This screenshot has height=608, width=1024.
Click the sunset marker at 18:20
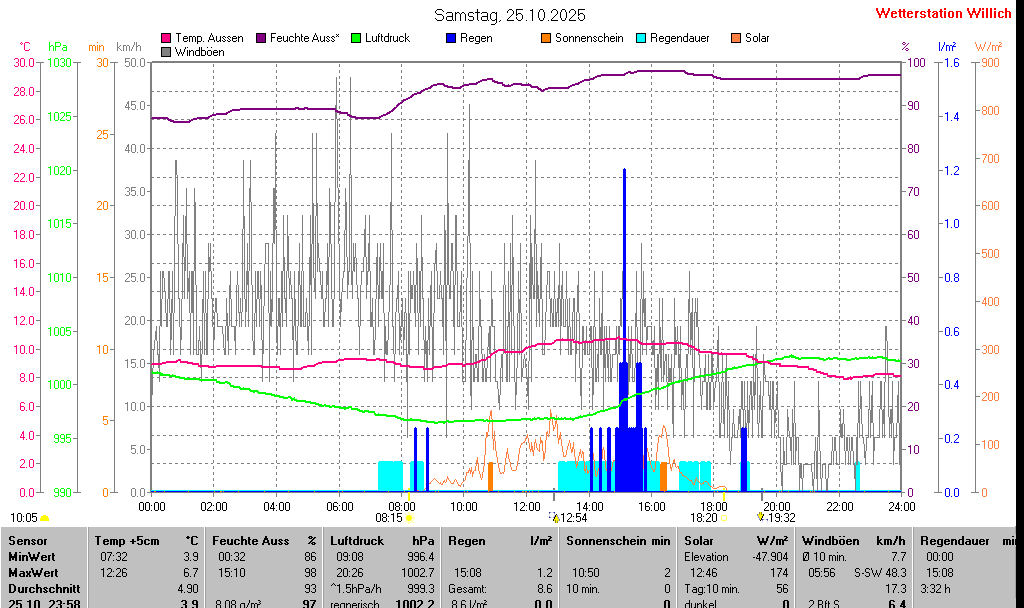coord(724,518)
